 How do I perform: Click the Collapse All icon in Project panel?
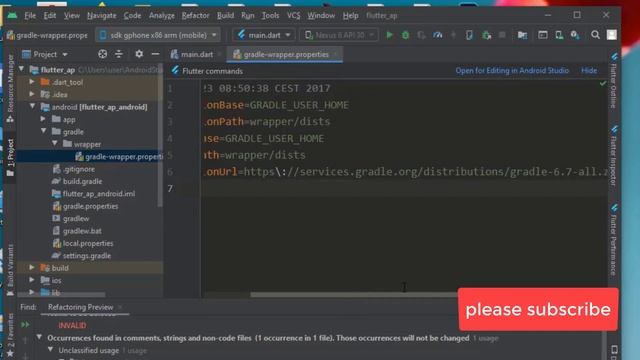pos(119,54)
